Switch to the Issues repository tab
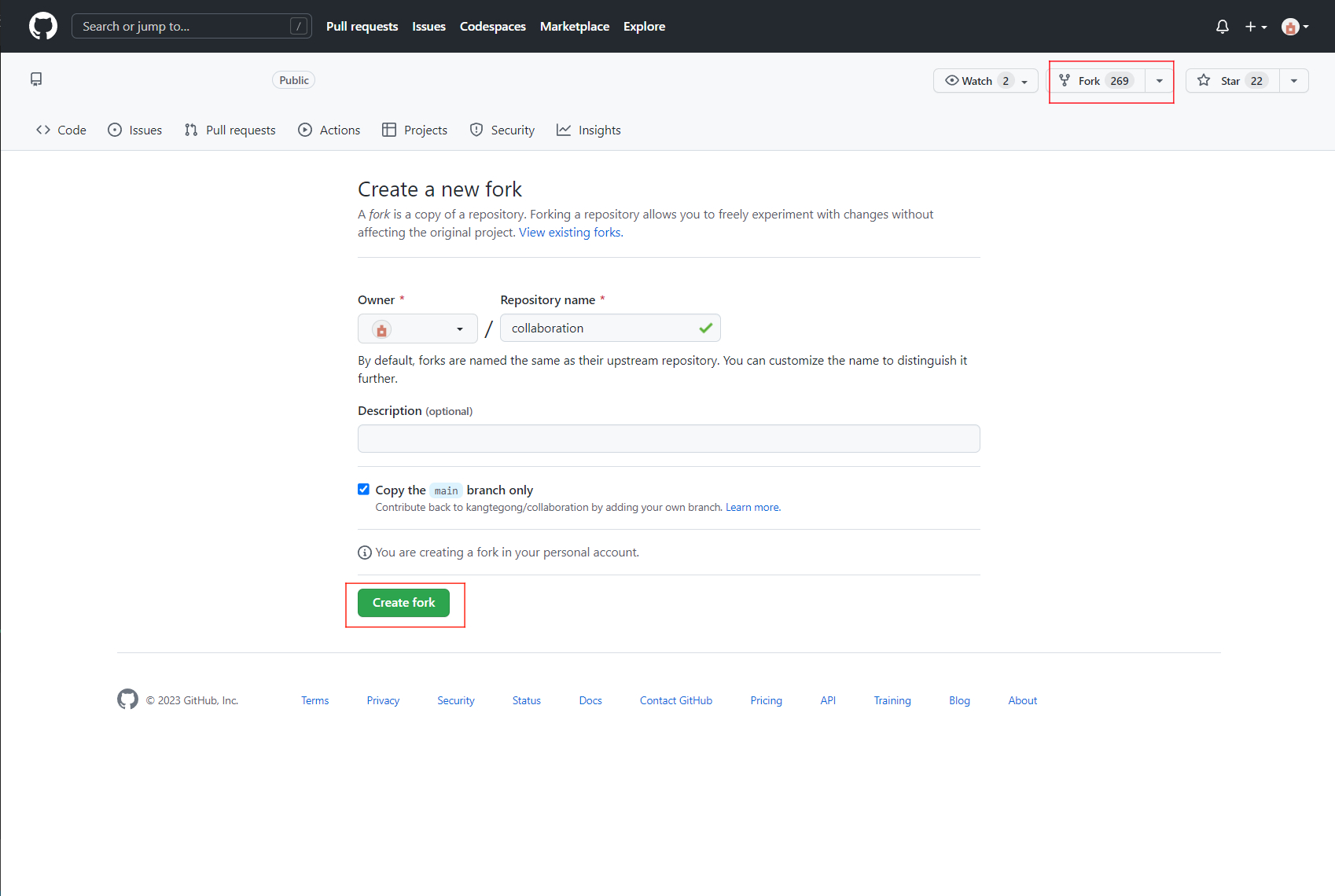 pyautogui.click(x=135, y=130)
